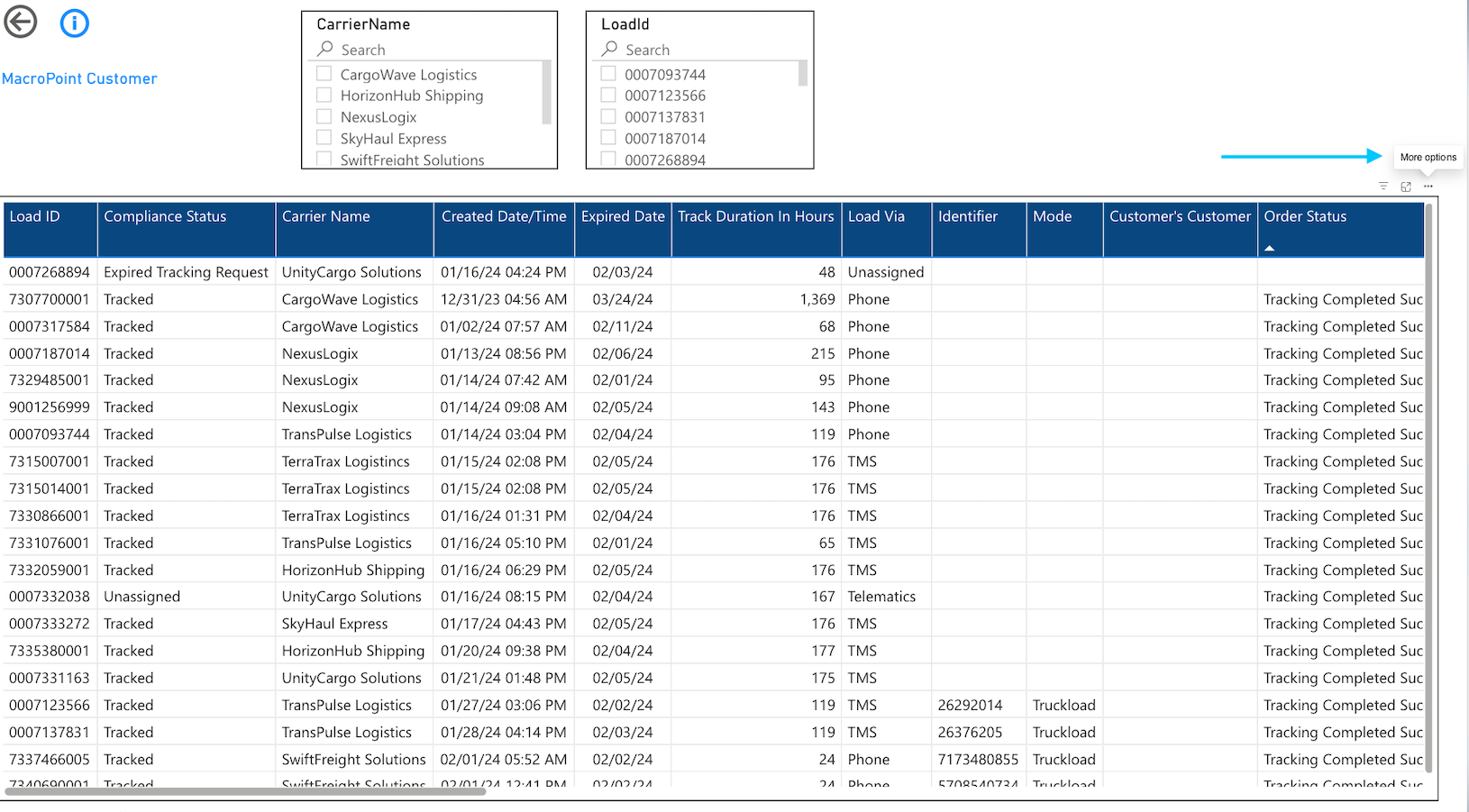Check NexusLogix in CarrierName slicer

point(324,116)
